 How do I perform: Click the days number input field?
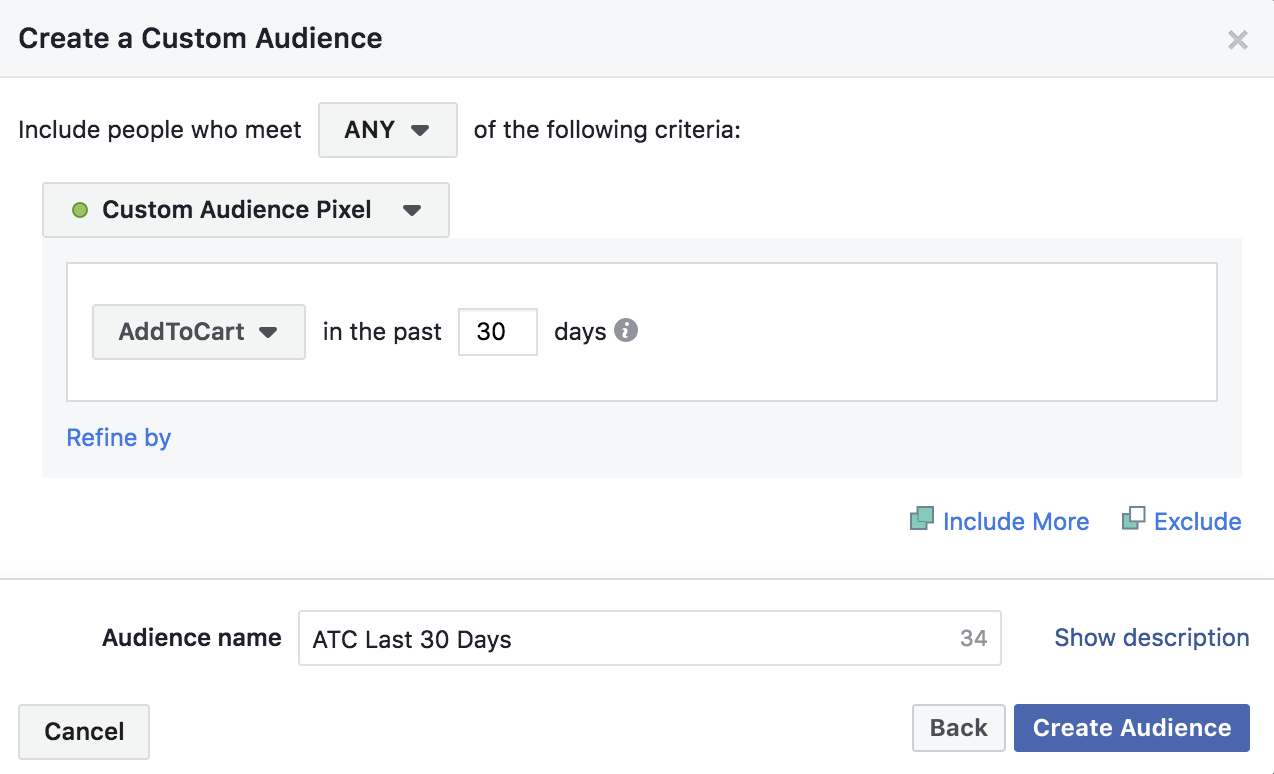click(x=498, y=332)
